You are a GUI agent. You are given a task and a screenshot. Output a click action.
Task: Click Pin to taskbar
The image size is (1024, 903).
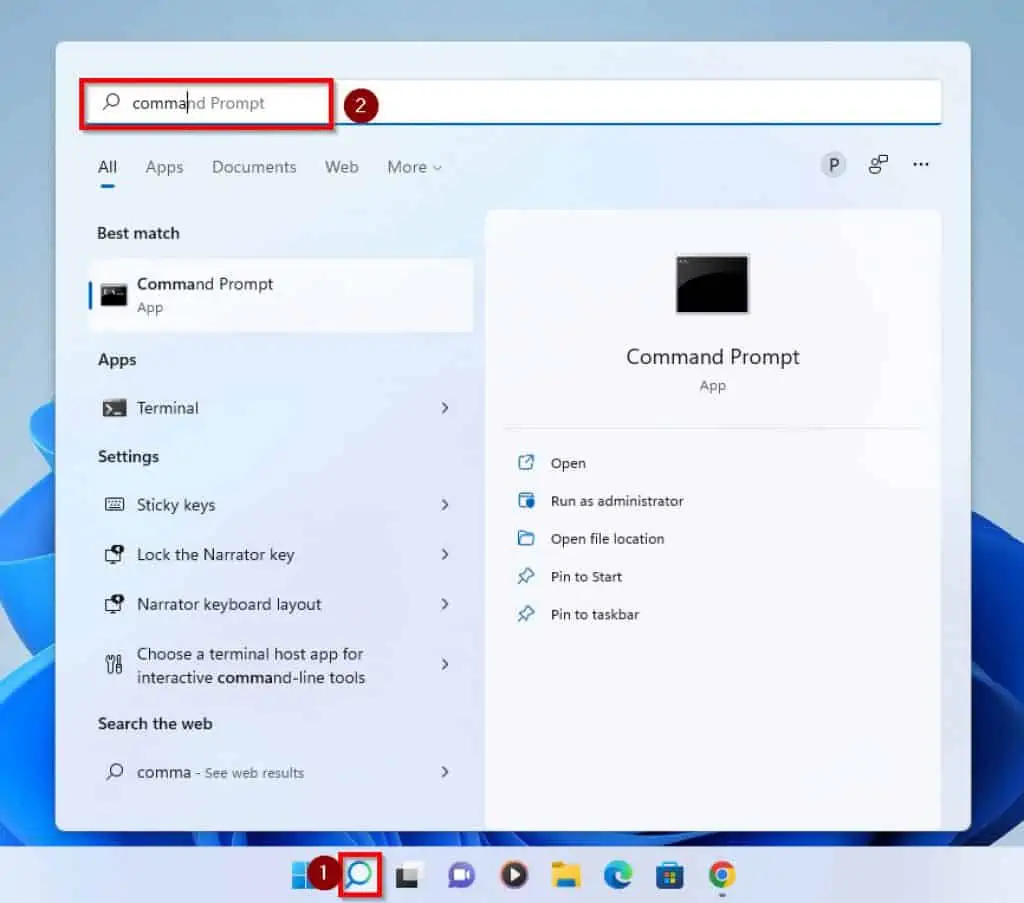pyautogui.click(x=595, y=614)
